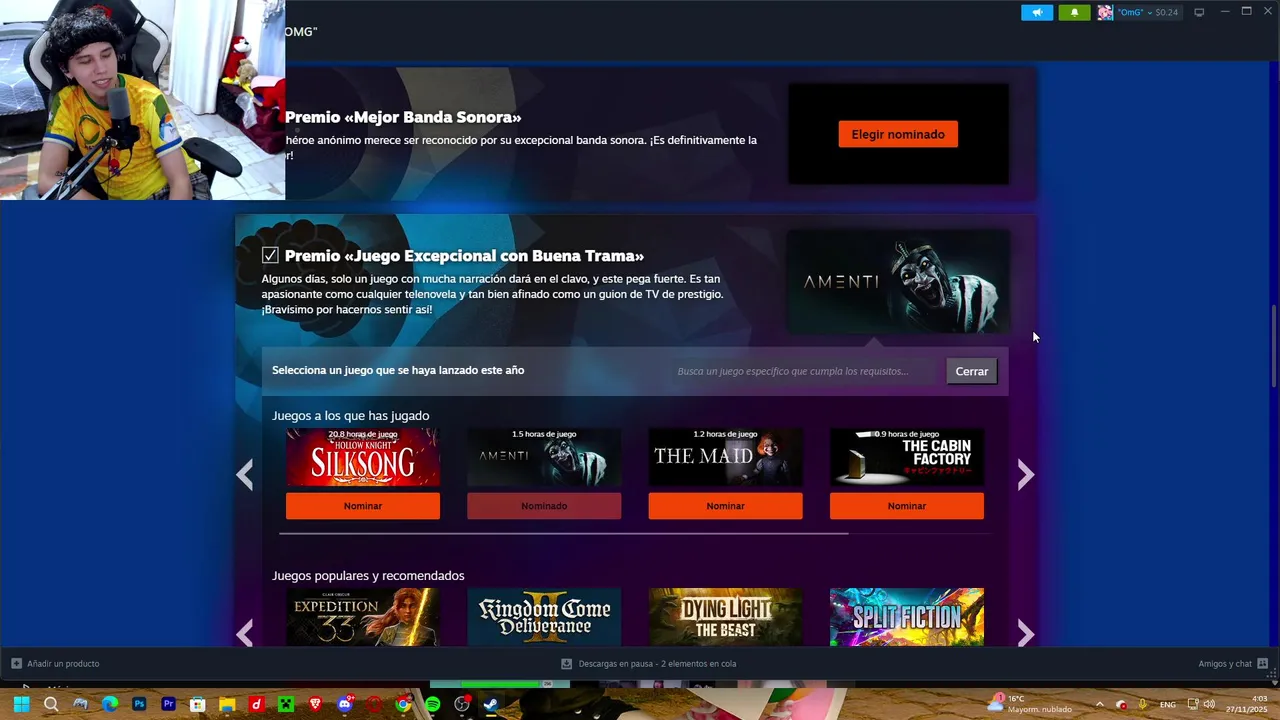
Task: Click the played games carousel scrollbar
Action: 564,533
